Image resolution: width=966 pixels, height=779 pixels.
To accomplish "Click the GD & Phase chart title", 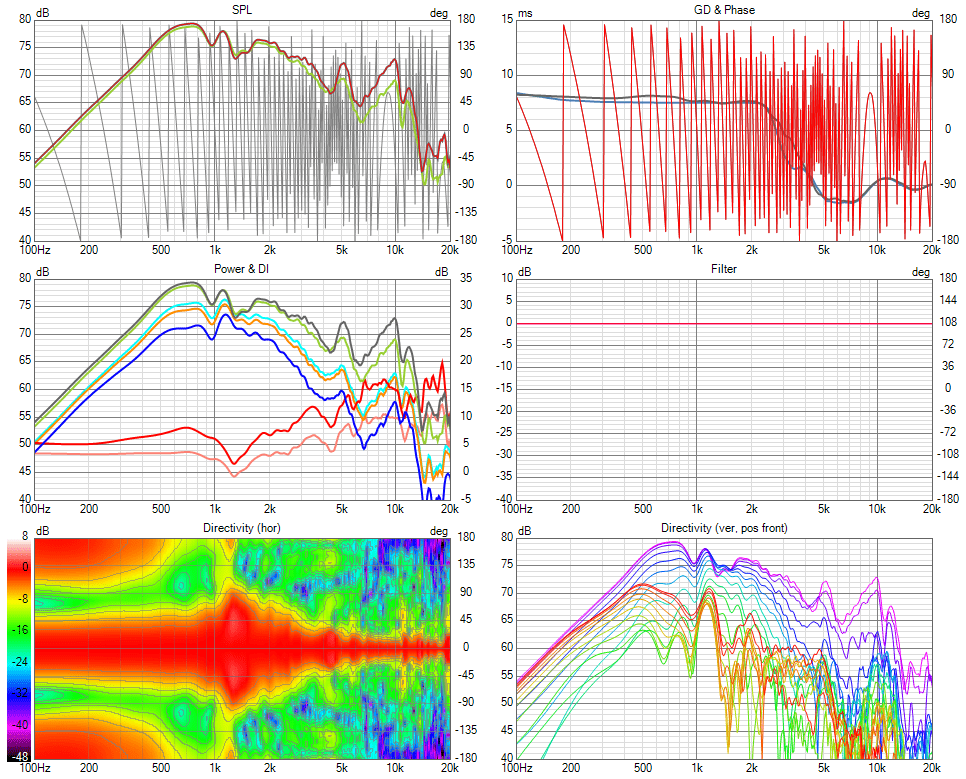I will (724, 10).
